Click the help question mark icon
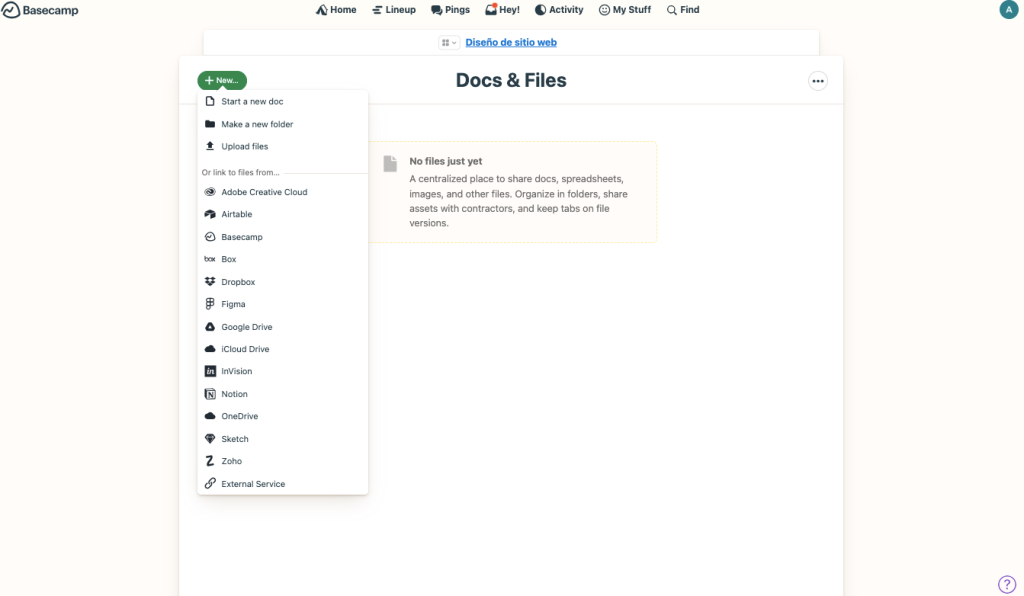1024x596 pixels. tap(1006, 584)
